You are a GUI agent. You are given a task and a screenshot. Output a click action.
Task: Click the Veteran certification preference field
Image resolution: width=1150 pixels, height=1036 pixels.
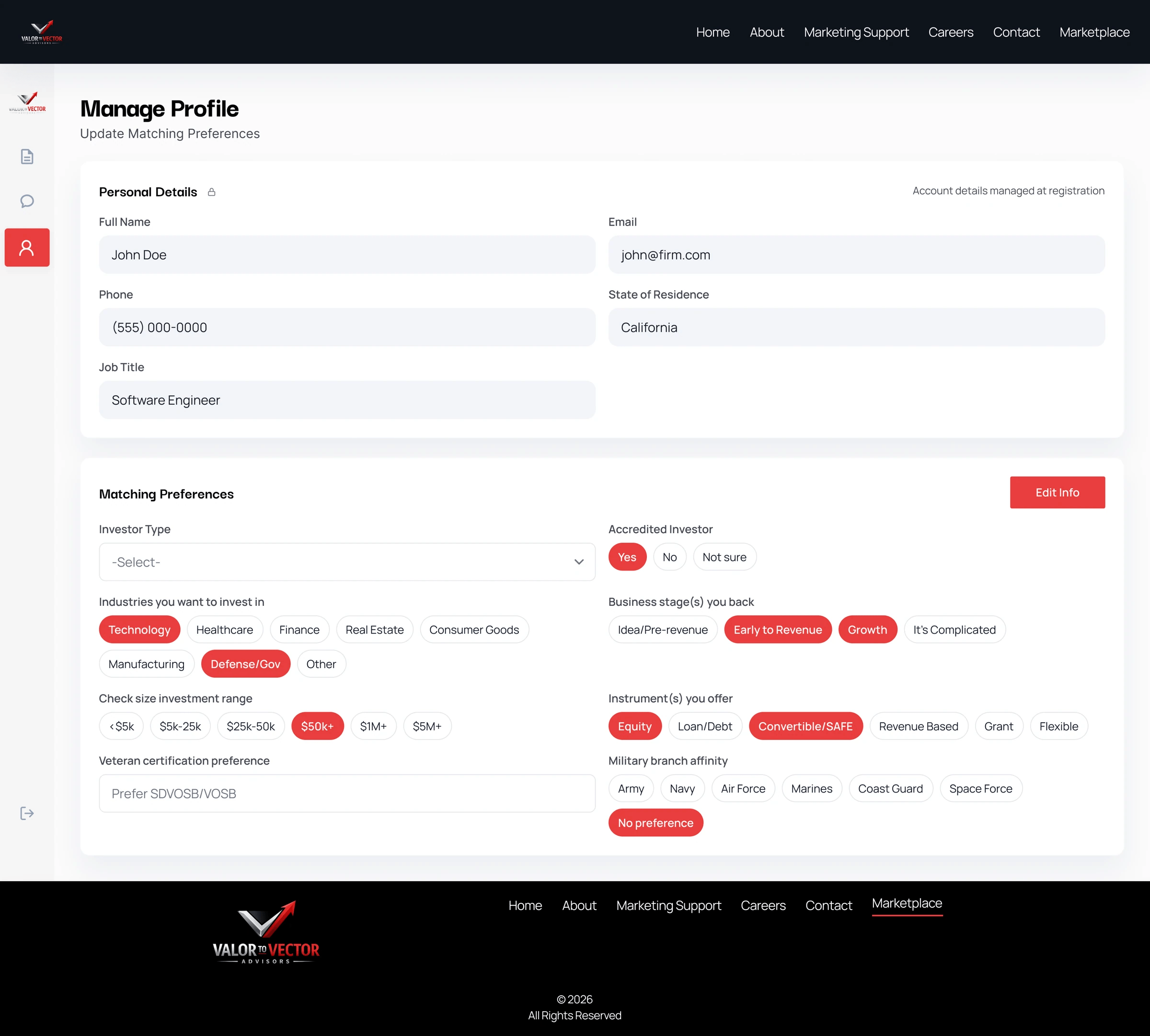point(347,793)
